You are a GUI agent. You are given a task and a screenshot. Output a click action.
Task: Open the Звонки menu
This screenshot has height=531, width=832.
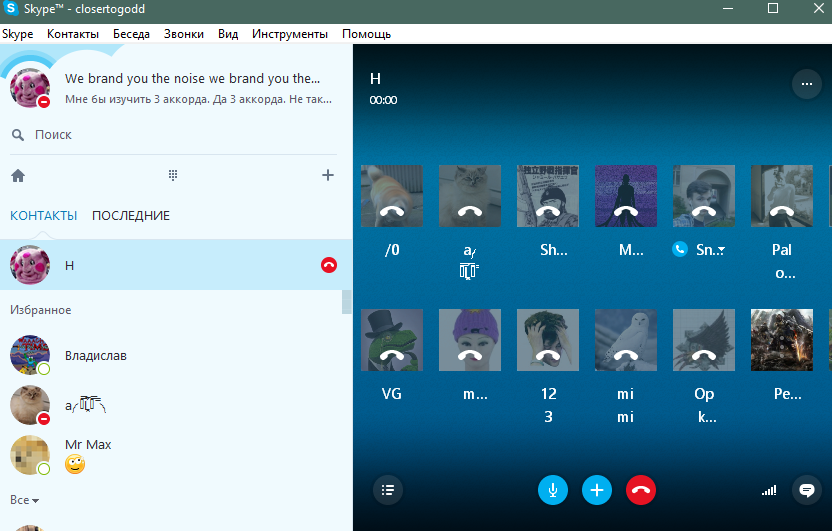point(183,34)
